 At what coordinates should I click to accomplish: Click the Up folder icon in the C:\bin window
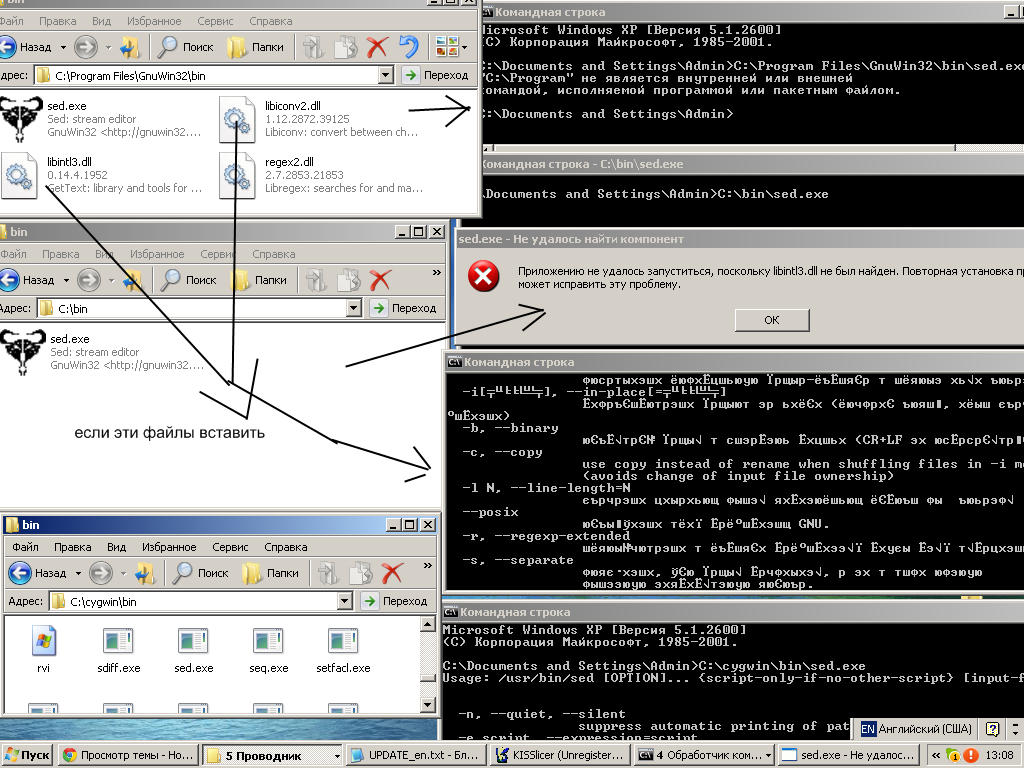point(132,280)
